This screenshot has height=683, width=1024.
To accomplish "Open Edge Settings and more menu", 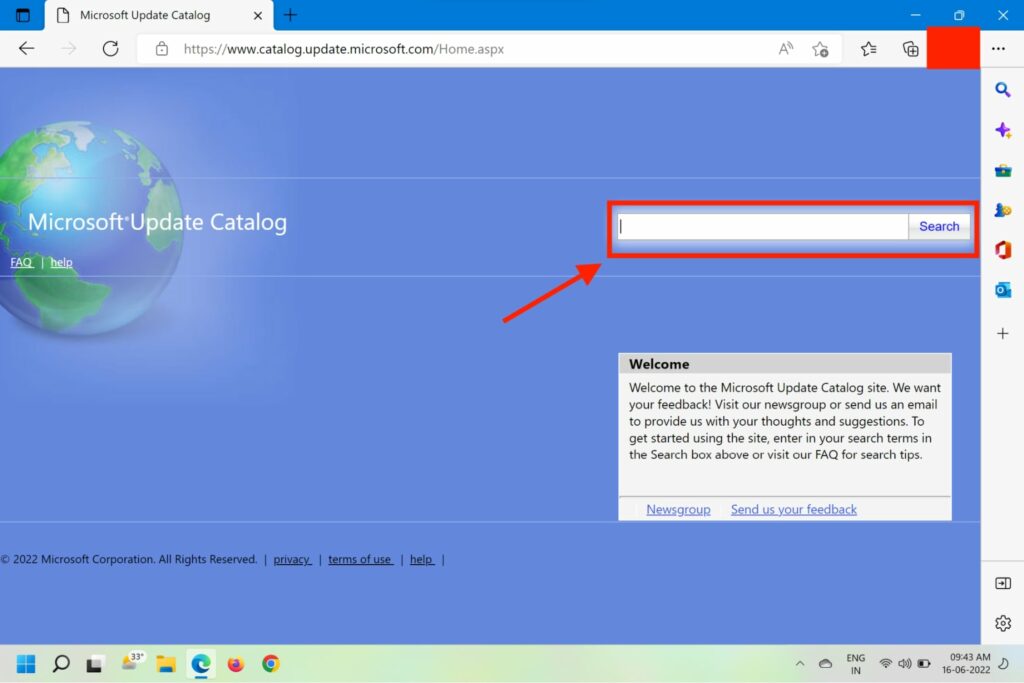I will pyautogui.click(x=998, y=49).
